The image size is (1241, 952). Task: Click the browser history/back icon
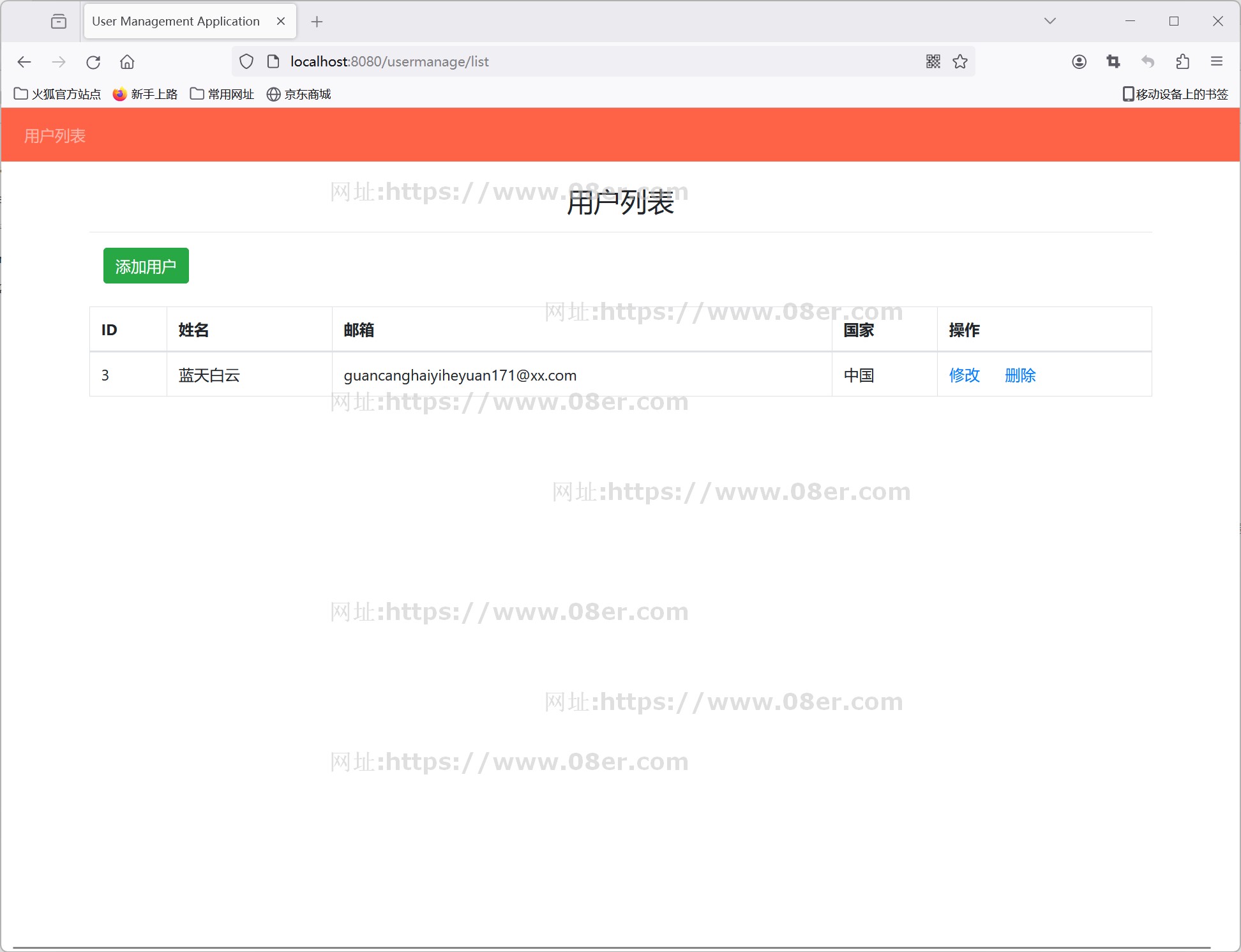(25, 62)
